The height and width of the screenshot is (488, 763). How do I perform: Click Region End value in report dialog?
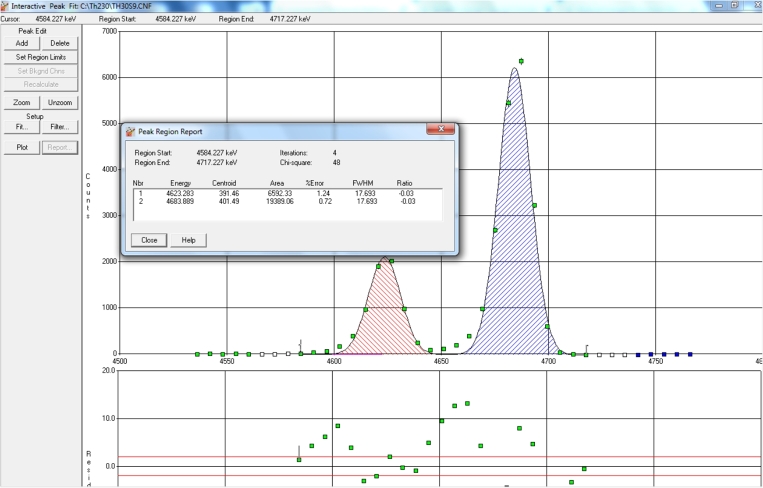217,163
